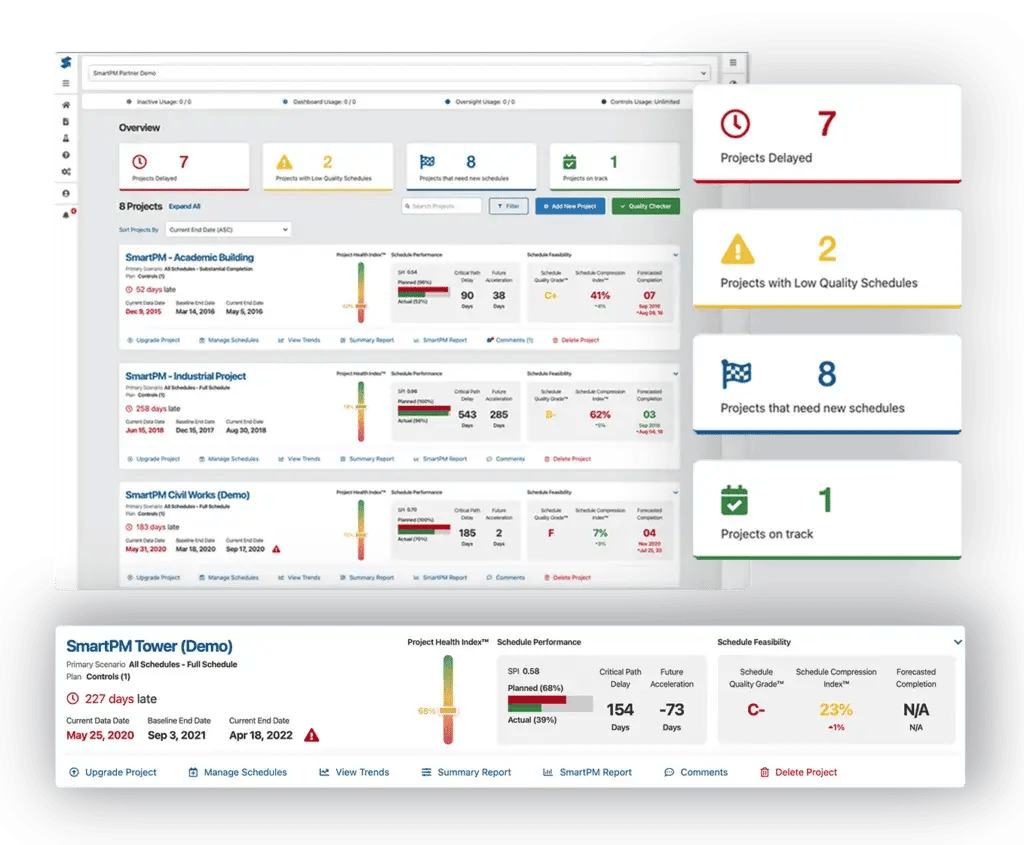The image size is (1024, 845).
Task: Select the Projects Delayed overview card in dashboard
Action: [183, 166]
